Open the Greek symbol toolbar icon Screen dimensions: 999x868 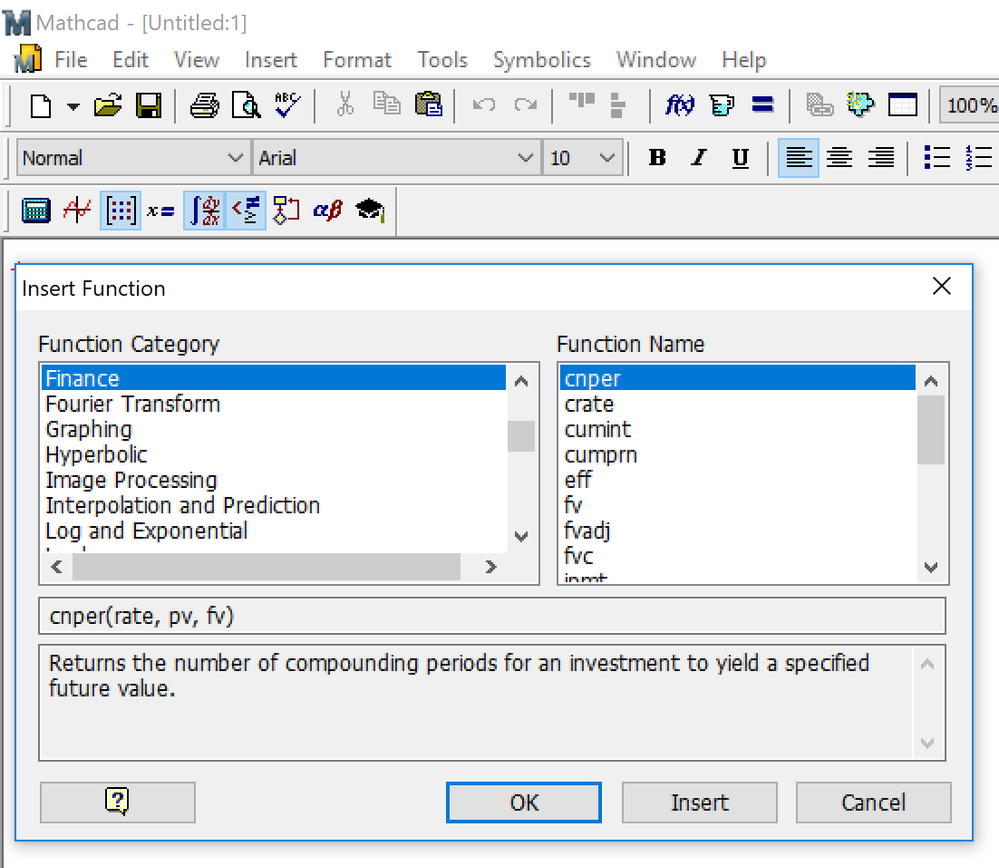(328, 210)
